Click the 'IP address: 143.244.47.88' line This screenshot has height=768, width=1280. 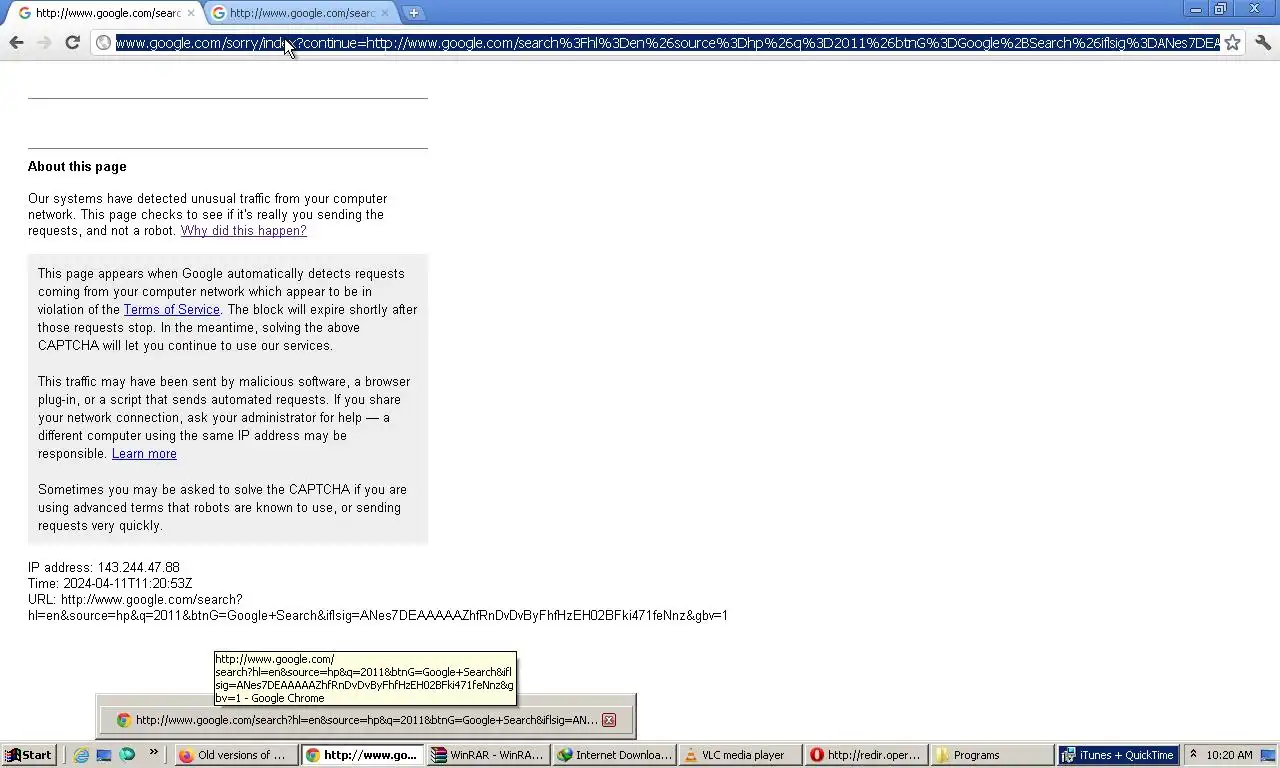coord(104,567)
